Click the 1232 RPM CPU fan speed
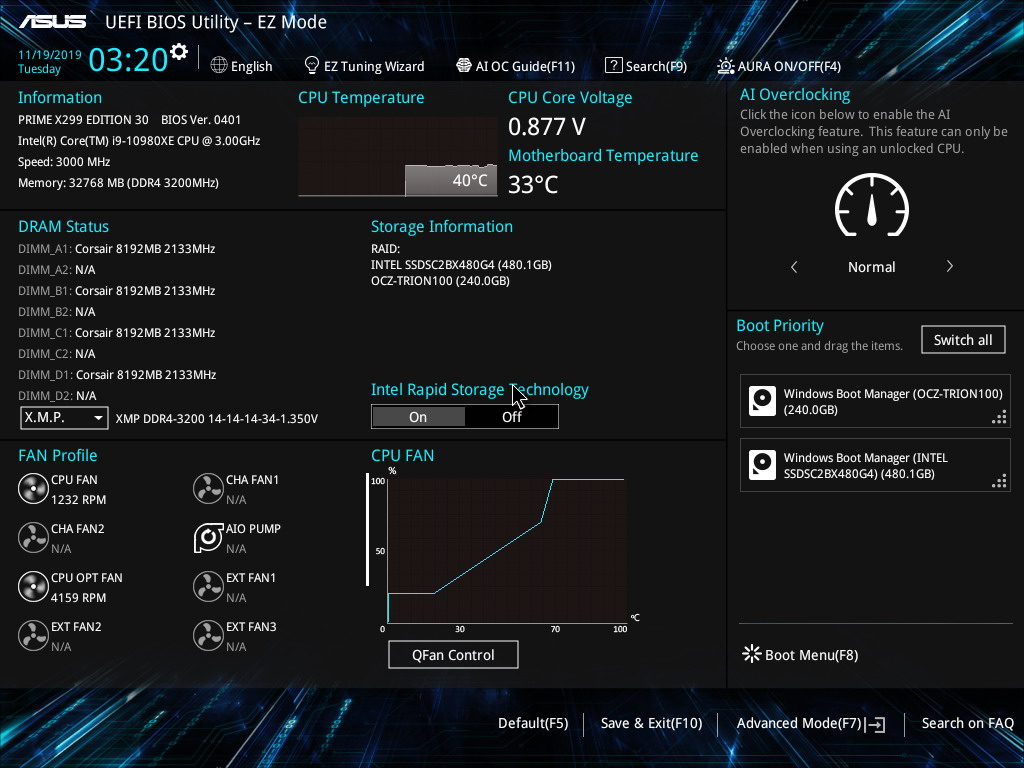This screenshot has width=1024, height=768. (x=78, y=500)
